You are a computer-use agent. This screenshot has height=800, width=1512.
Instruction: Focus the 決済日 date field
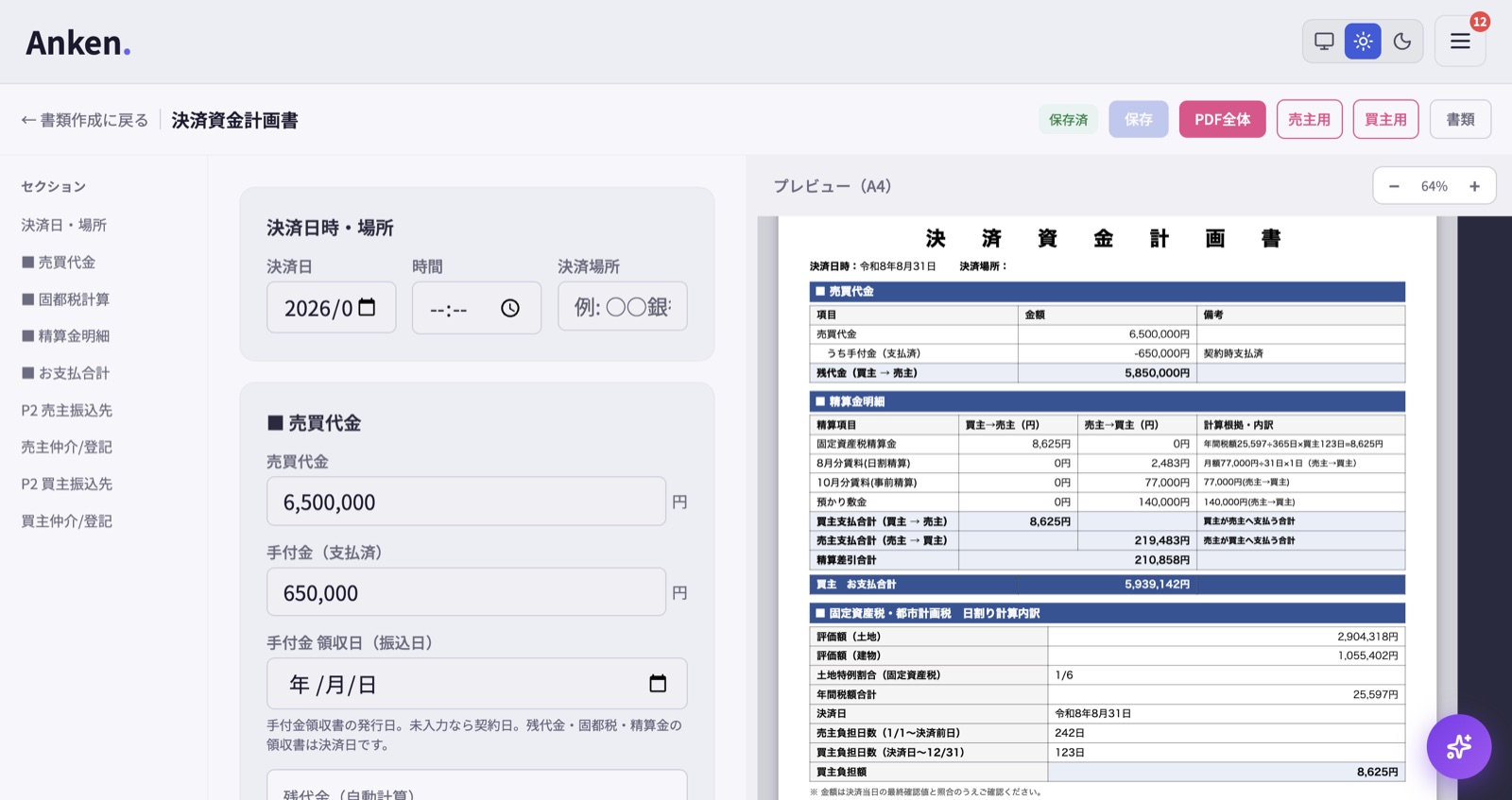[331, 307]
